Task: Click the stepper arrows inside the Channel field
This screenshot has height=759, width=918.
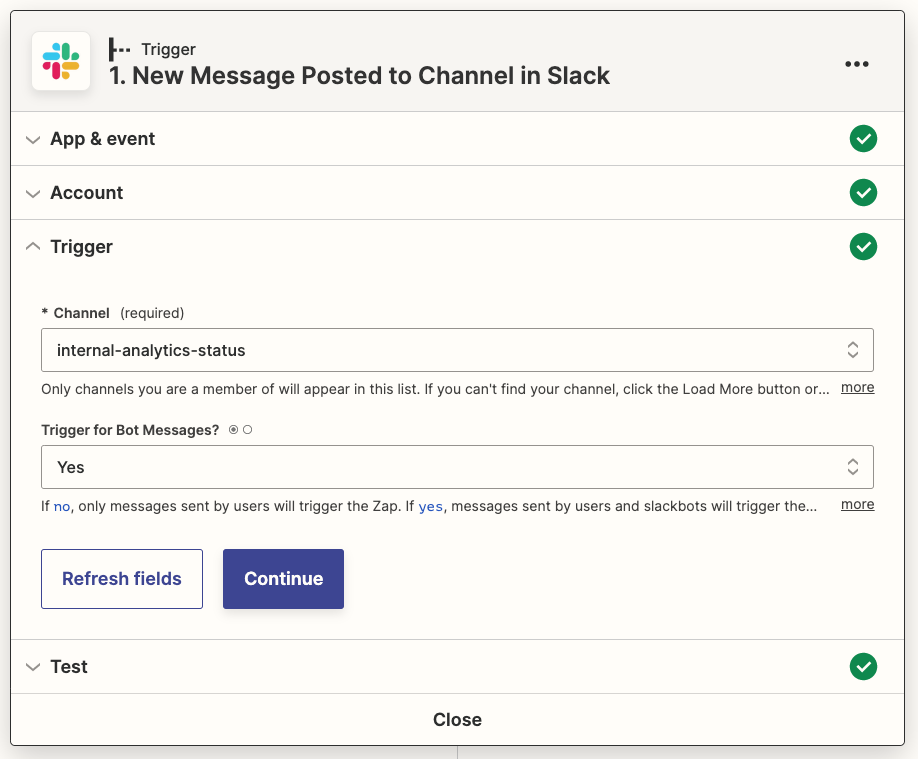Action: click(853, 349)
